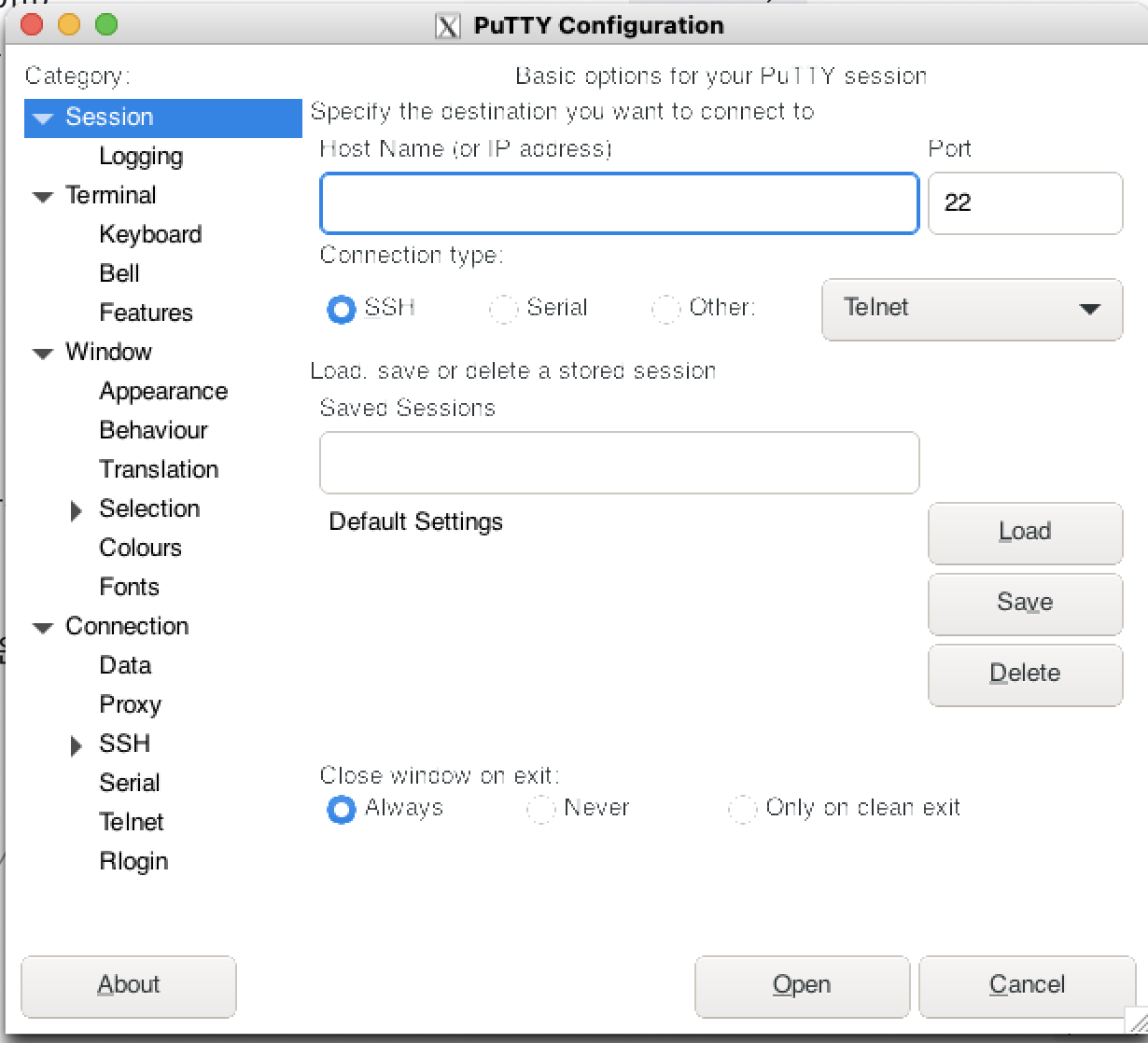Viewport: 1148px width, 1043px height.
Task: Select the SSH connection type radio
Action: [x=341, y=309]
